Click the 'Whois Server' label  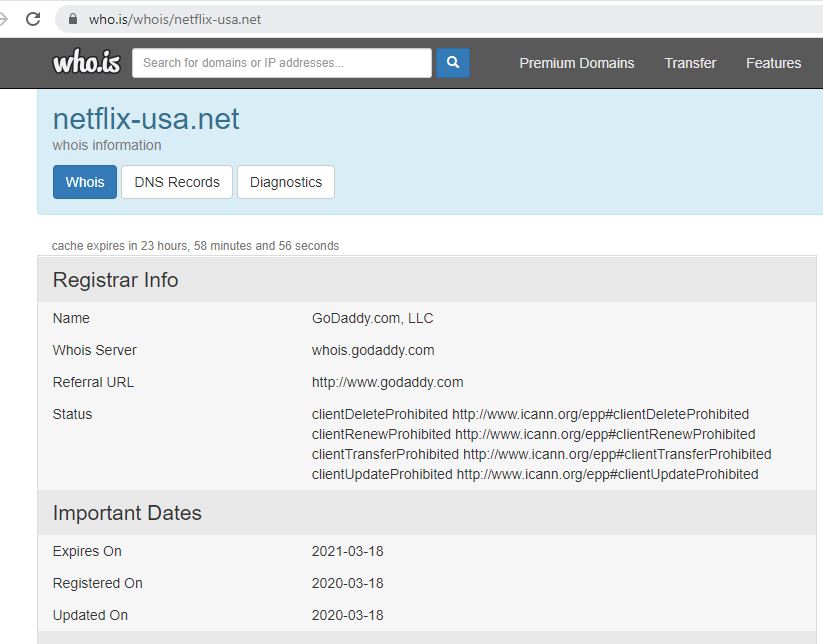tap(94, 350)
